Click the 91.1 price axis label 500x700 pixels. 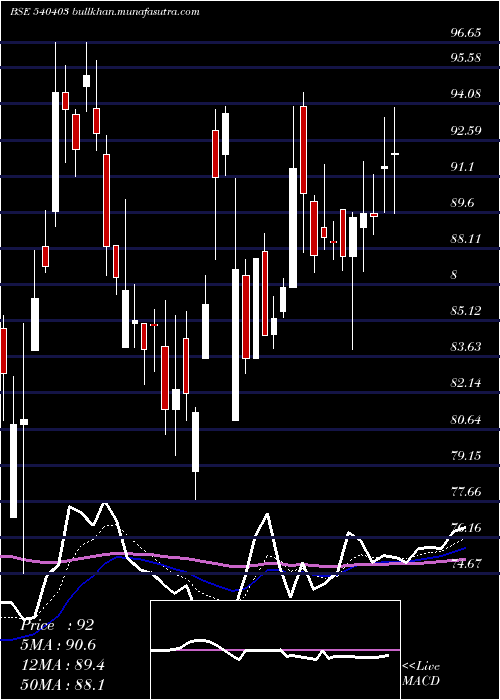(x=462, y=167)
